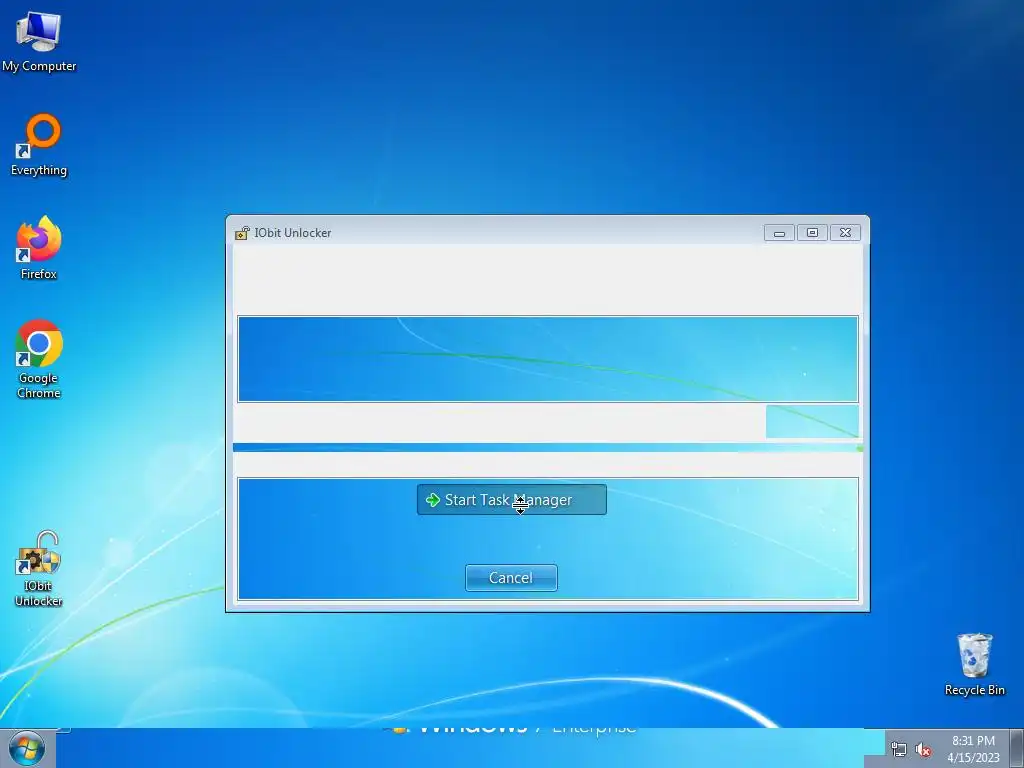Open the Windows Start menu orb
Viewport: 1024px width, 768px height.
(27, 748)
